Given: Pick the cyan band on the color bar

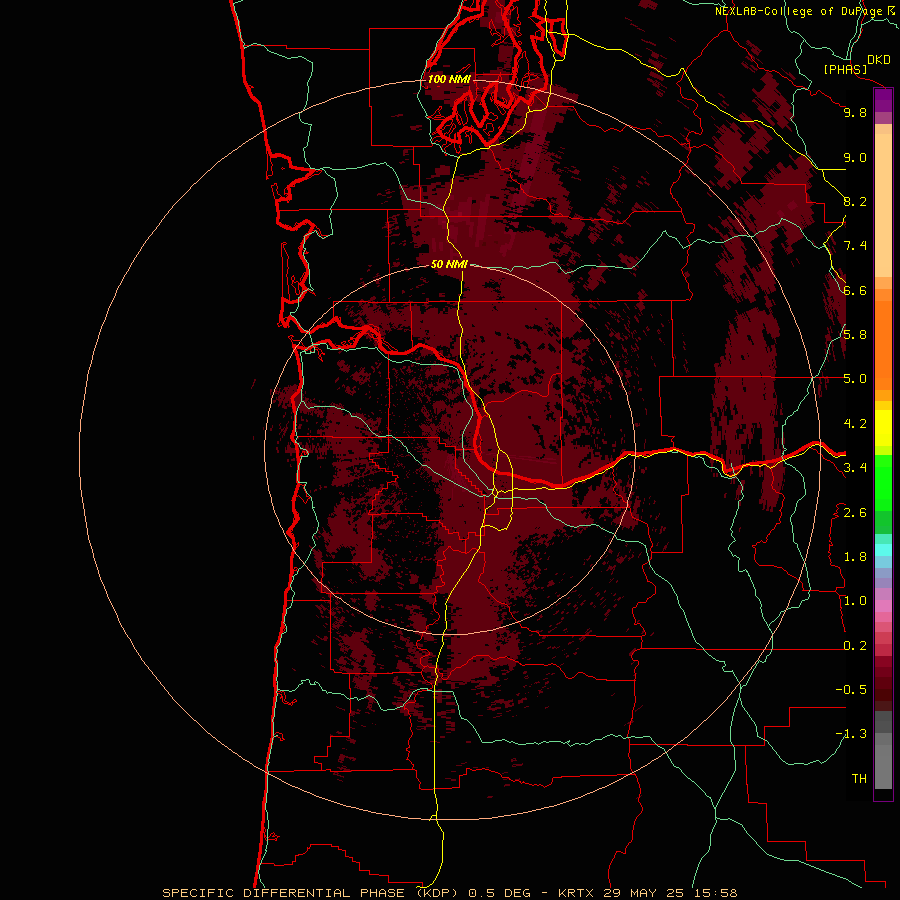Looking at the screenshot, I should 883,550.
